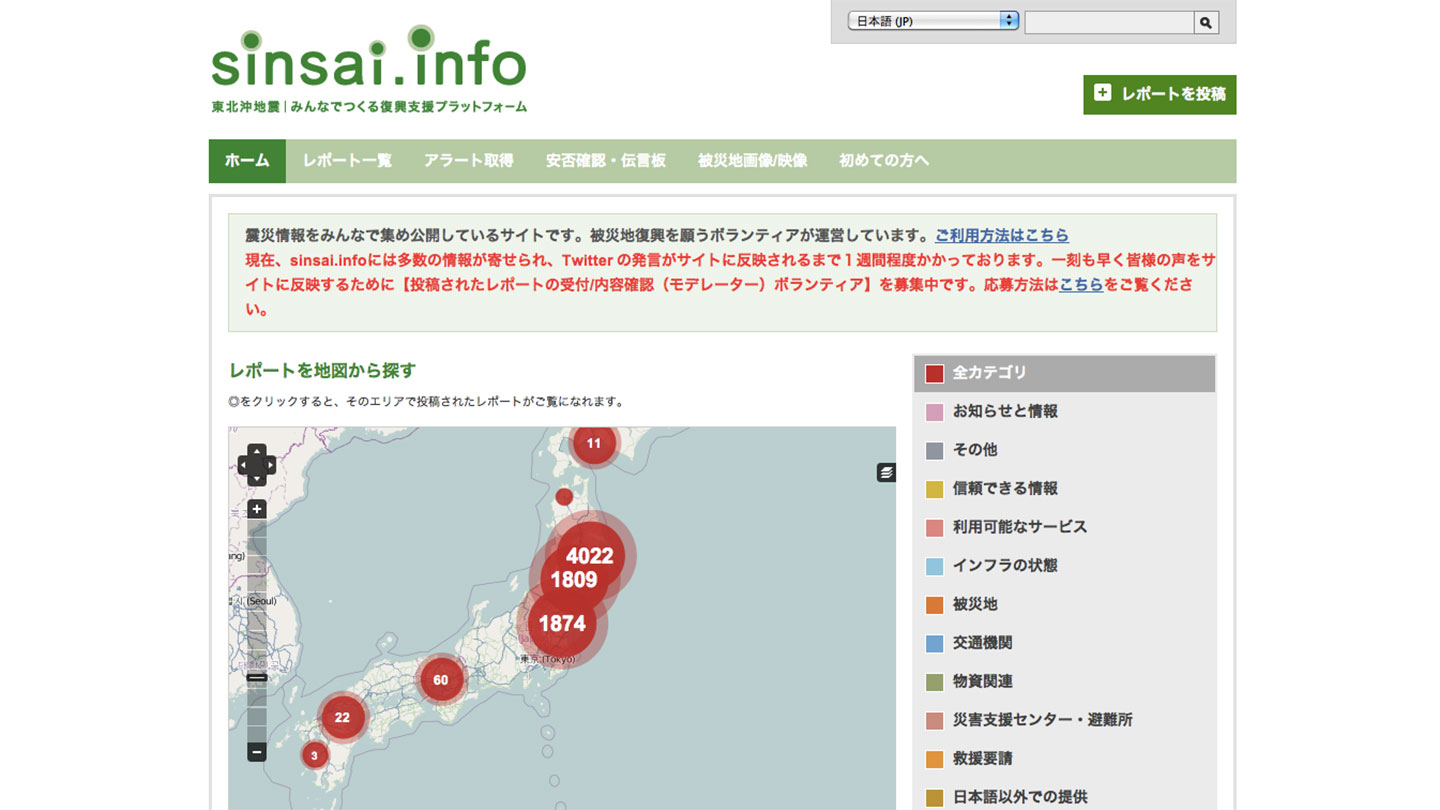Screen dimensions: 1440x810
Task: Switch to the レポート一覧 tab
Action: 345,161
